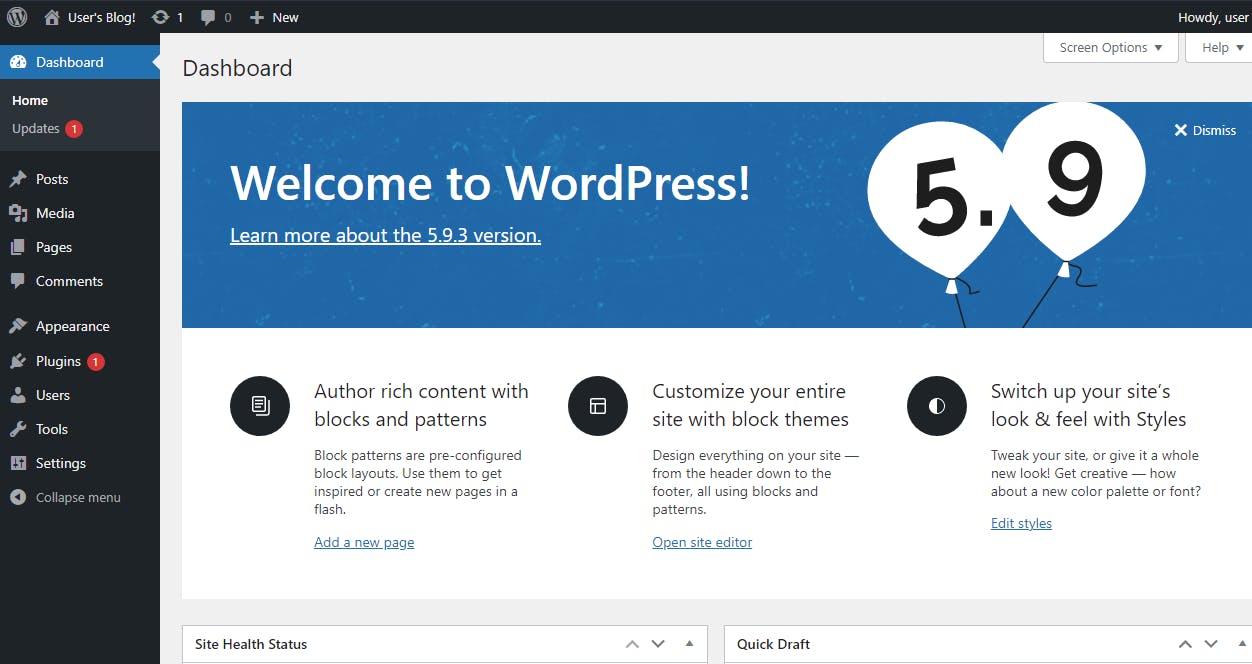Toggle the Quick Draft panel collapse

pos(1240,644)
